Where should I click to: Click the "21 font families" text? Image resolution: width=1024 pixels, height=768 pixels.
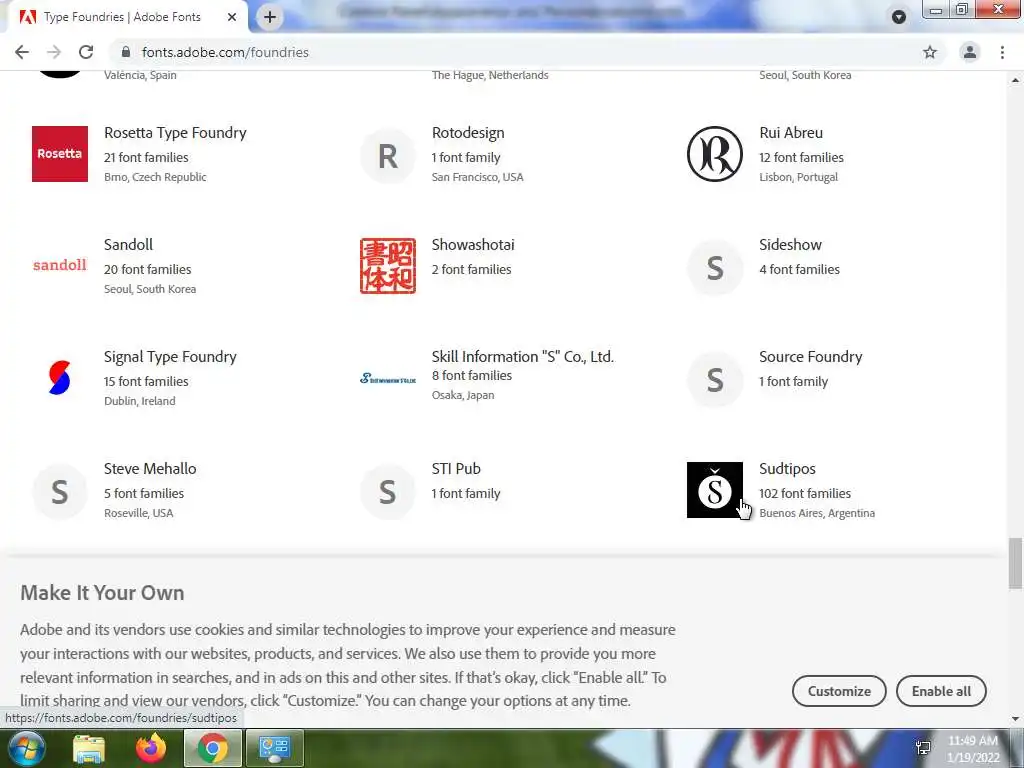pyautogui.click(x=146, y=157)
